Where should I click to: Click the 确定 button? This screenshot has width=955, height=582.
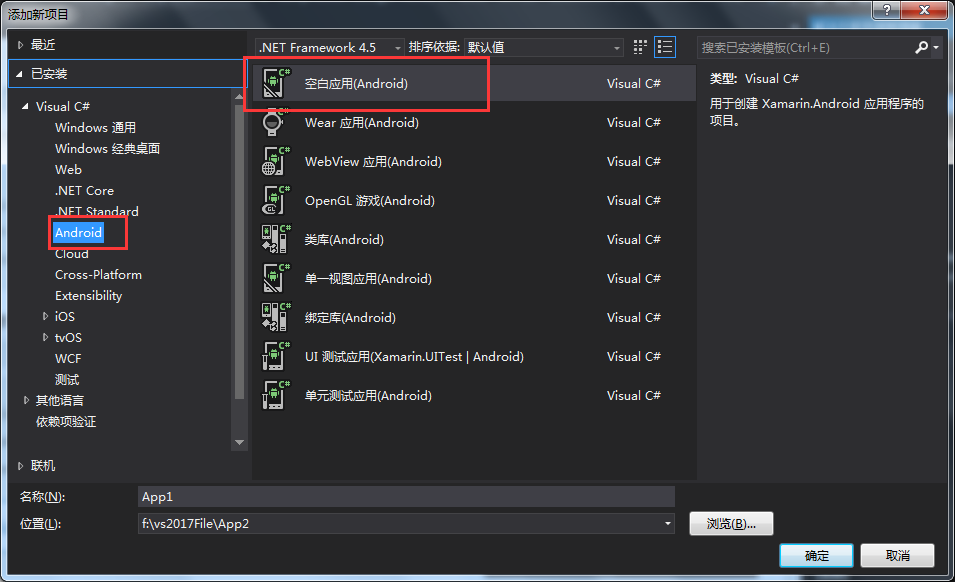pyautogui.click(x=816, y=555)
